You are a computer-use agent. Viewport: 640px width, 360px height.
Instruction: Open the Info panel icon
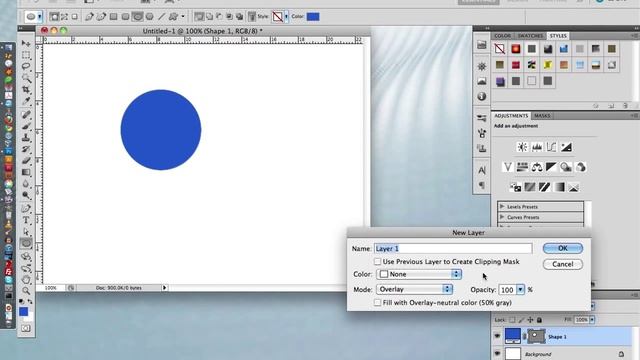tap(482, 96)
